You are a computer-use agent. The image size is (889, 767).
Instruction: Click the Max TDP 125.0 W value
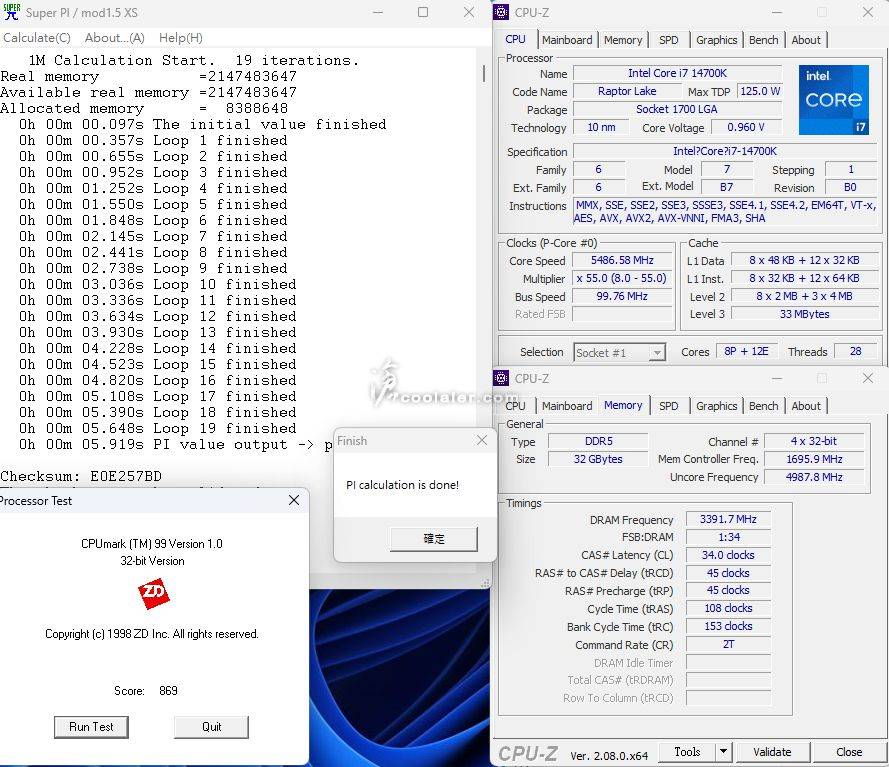pyautogui.click(x=760, y=91)
